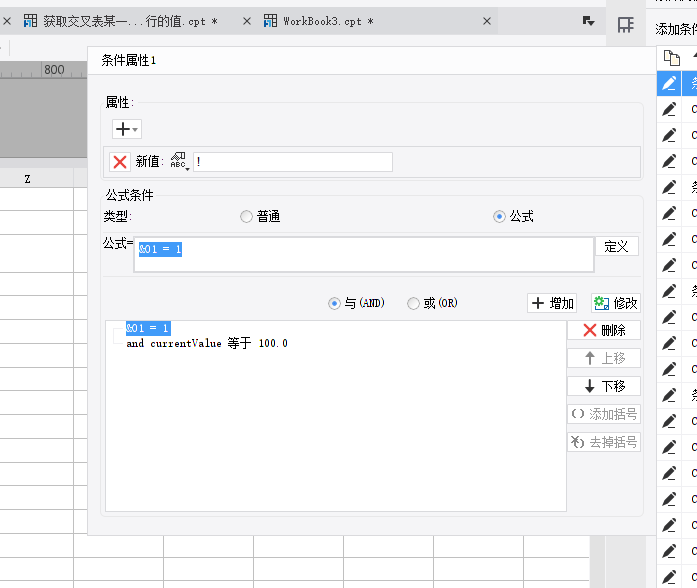The height and width of the screenshot is (588, 697).
Task: Move the condition down with 下移
Action: 604,386
